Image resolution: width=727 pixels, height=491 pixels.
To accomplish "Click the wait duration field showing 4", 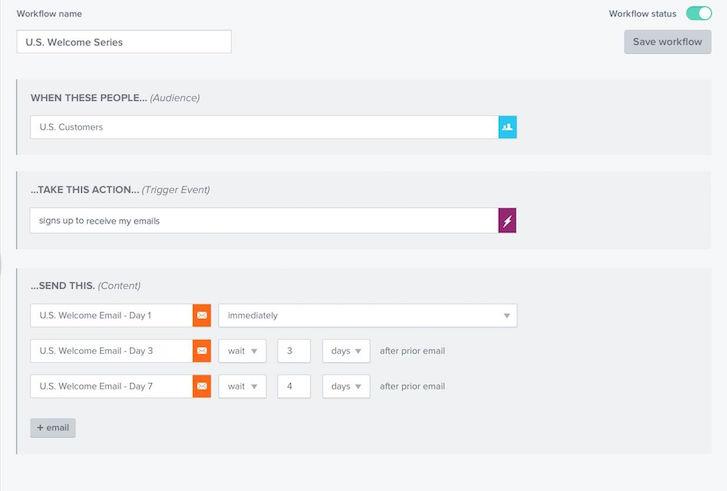I will coord(294,386).
